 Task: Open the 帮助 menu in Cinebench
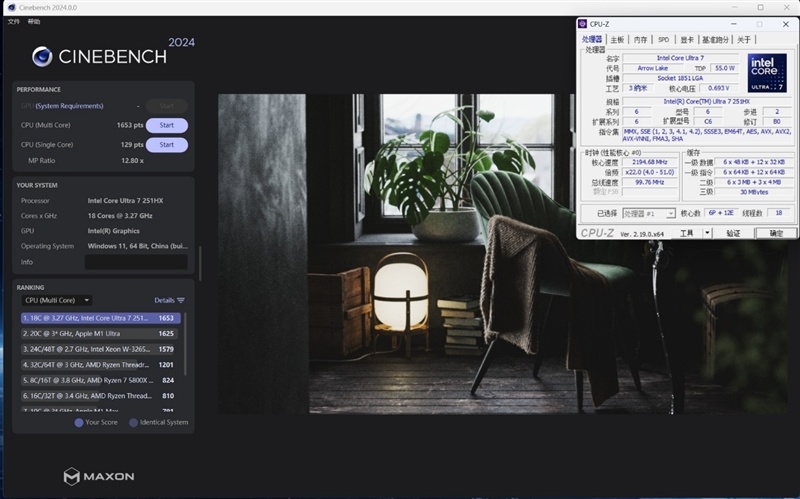tap(34, 21)
